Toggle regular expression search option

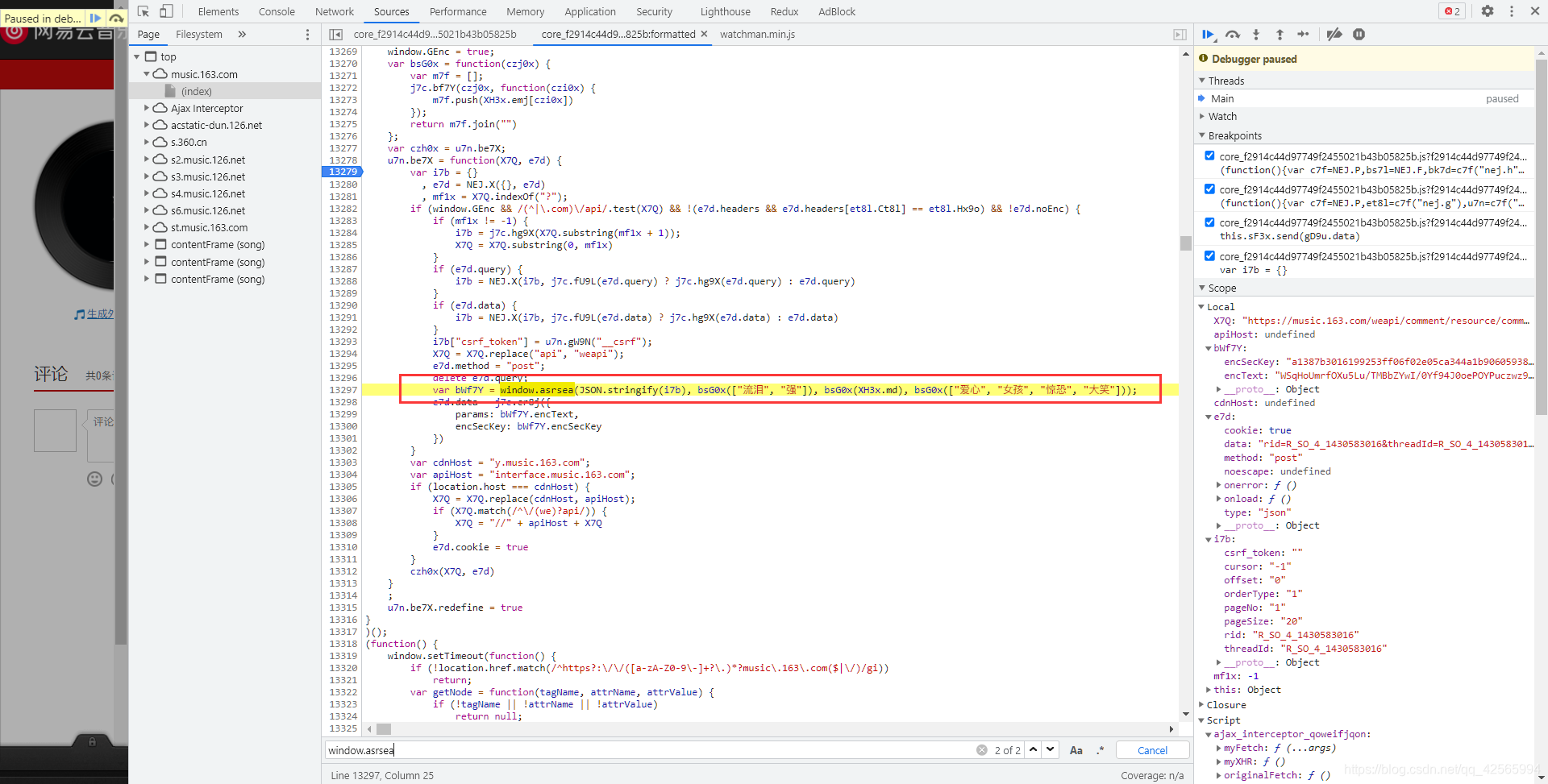tap(1100, 750)
